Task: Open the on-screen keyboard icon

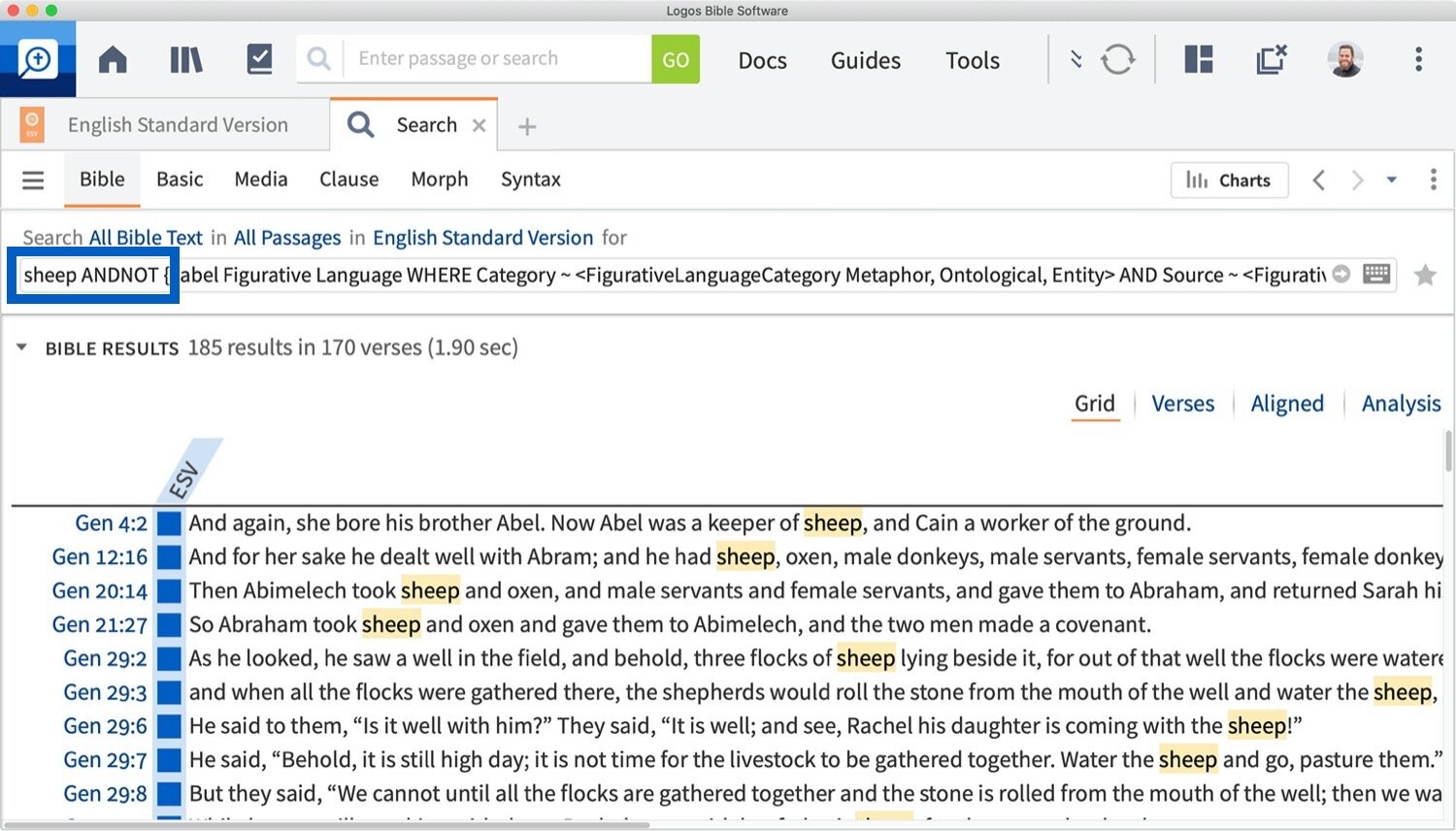Action: click(1376, 274)
